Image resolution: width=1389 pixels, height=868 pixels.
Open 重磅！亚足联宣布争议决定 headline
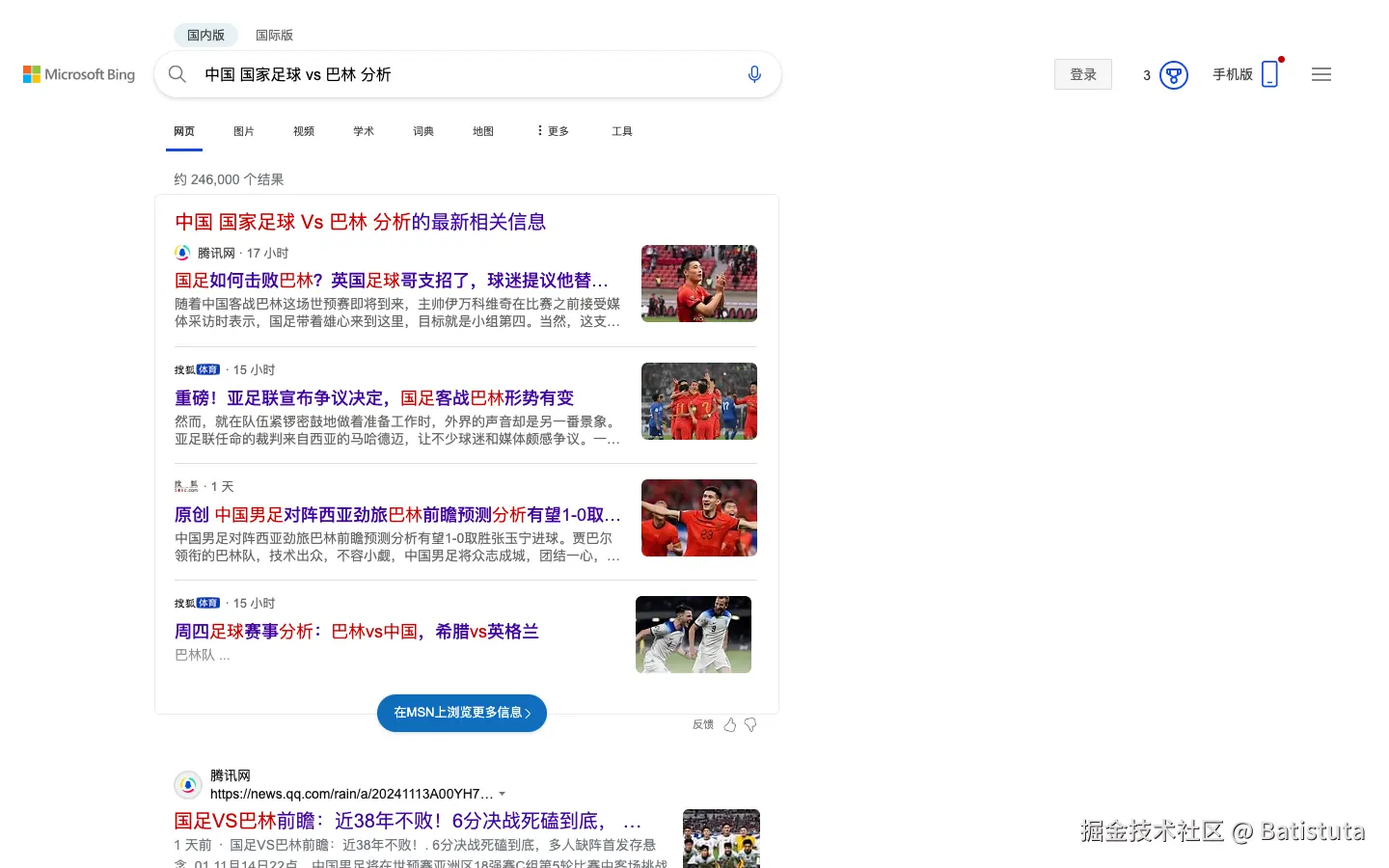click(x=374, y=397)
